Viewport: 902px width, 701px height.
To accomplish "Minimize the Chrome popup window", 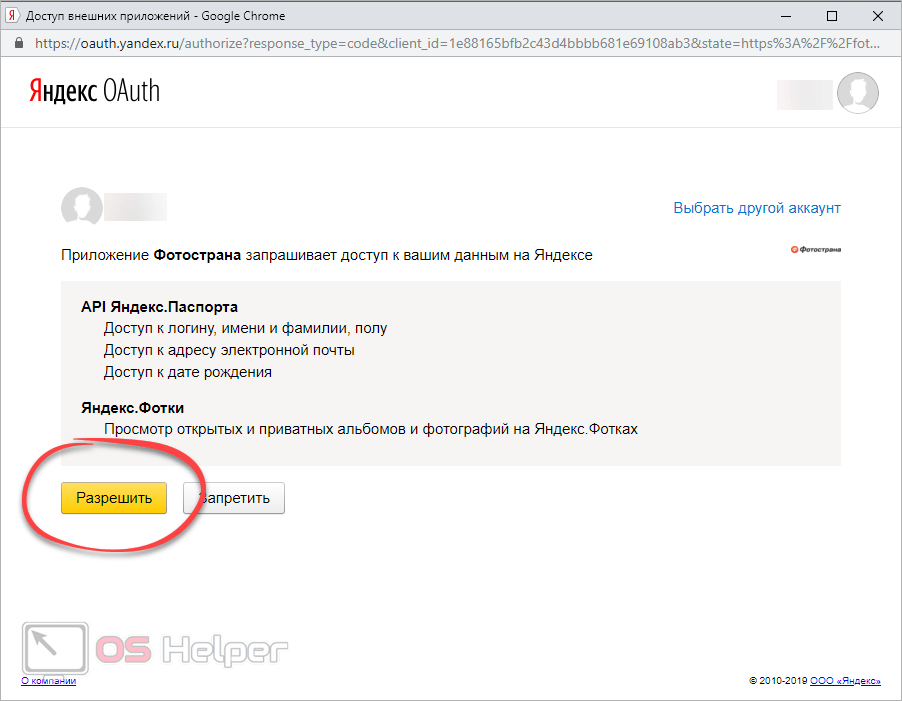I will (787, 16).
